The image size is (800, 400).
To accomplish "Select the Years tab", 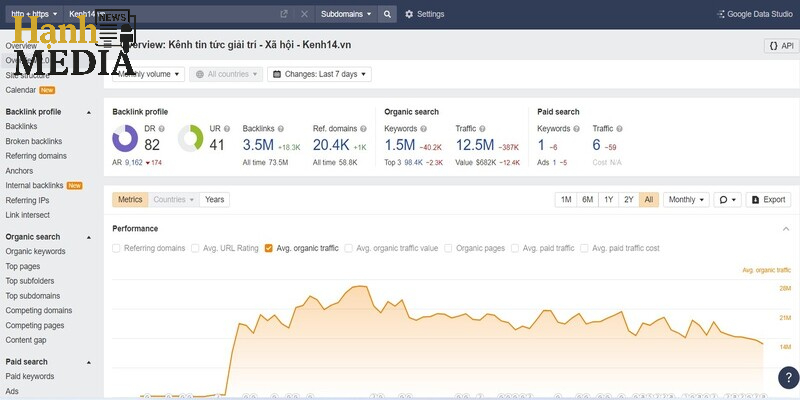I will pyautogui.click(x=214, y=199).
